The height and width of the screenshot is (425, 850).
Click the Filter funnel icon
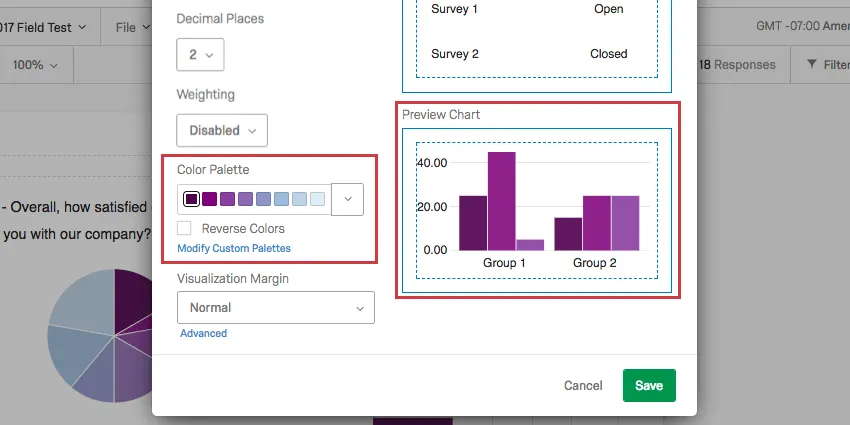(x=810, y=65)
